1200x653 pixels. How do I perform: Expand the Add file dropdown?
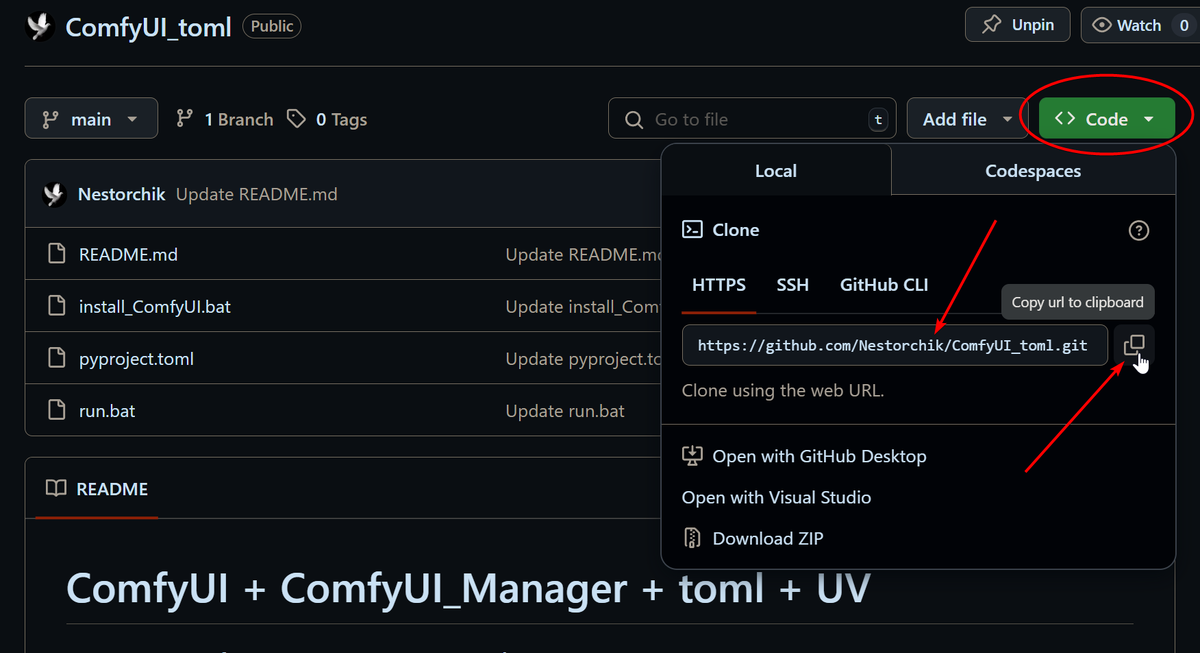[963, 119]
